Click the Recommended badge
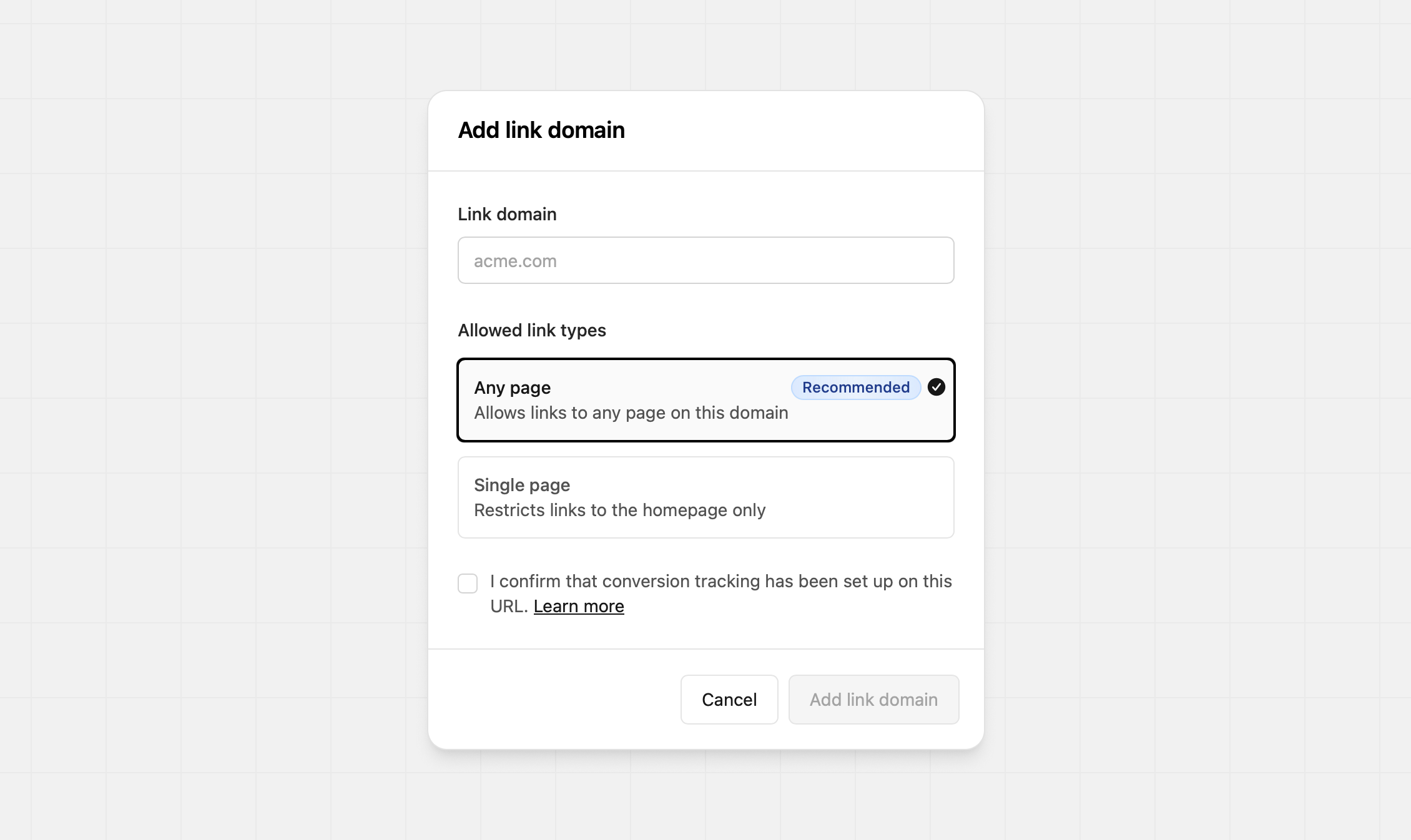 coord(855,388)
